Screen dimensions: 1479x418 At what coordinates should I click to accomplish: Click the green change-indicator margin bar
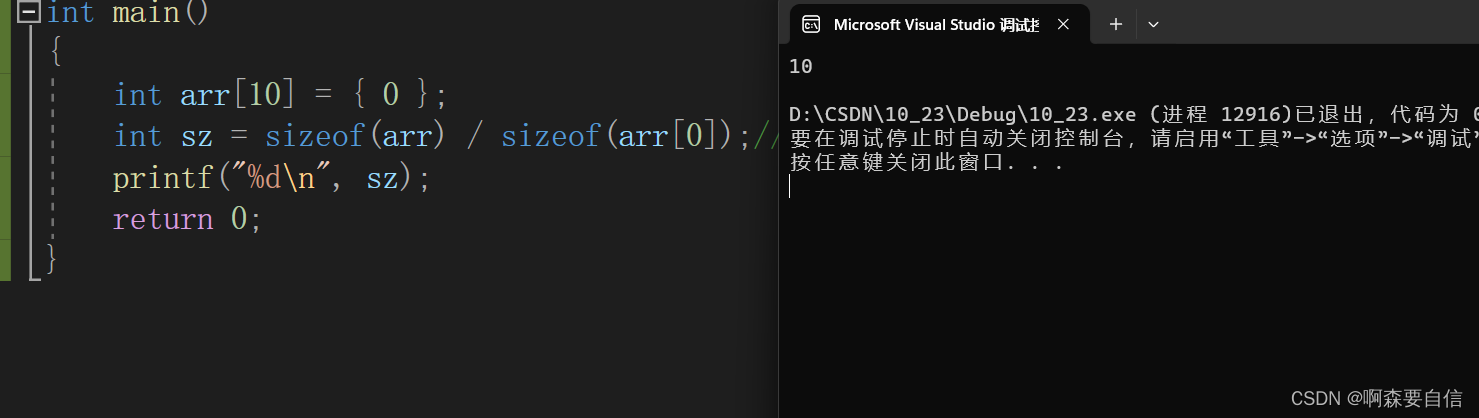click(x=5, y=140)
